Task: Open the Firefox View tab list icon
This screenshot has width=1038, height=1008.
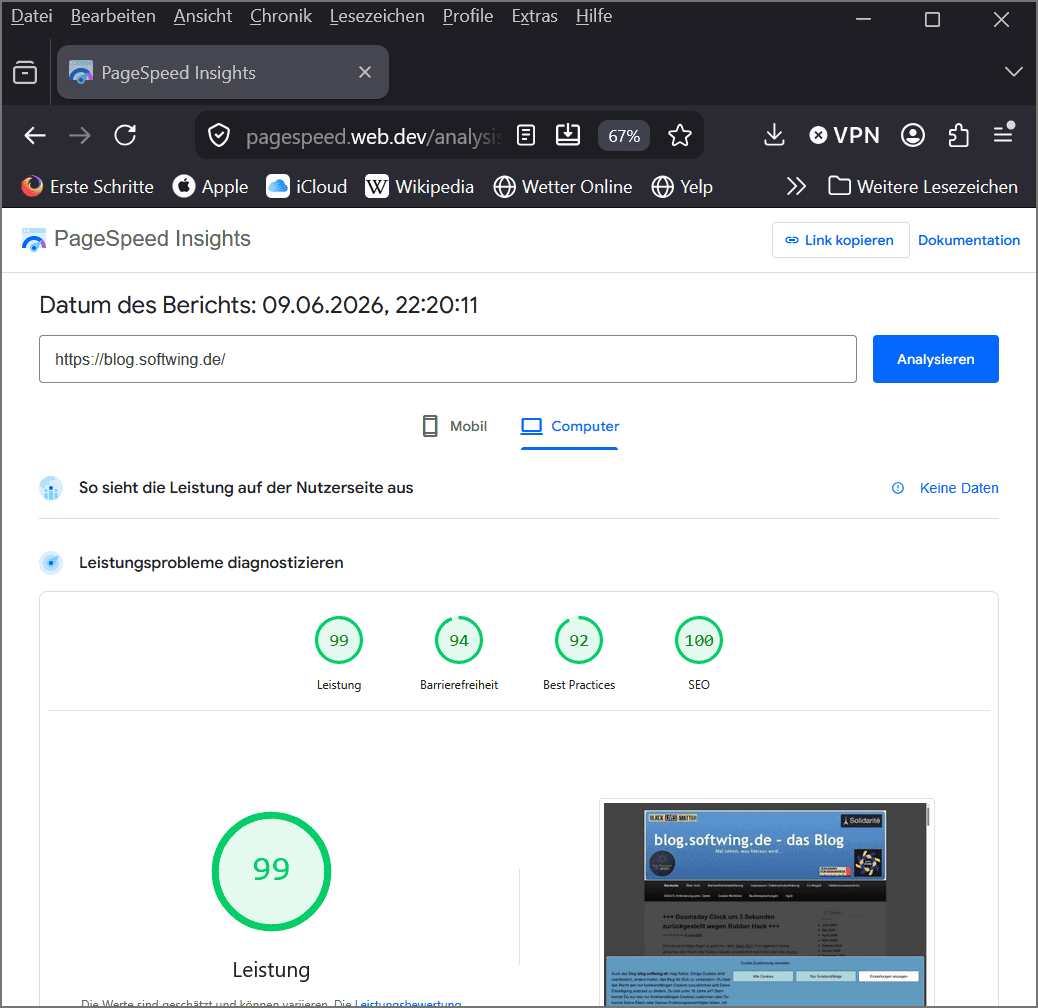Action: pyautogui.click(x=25, y=72)
